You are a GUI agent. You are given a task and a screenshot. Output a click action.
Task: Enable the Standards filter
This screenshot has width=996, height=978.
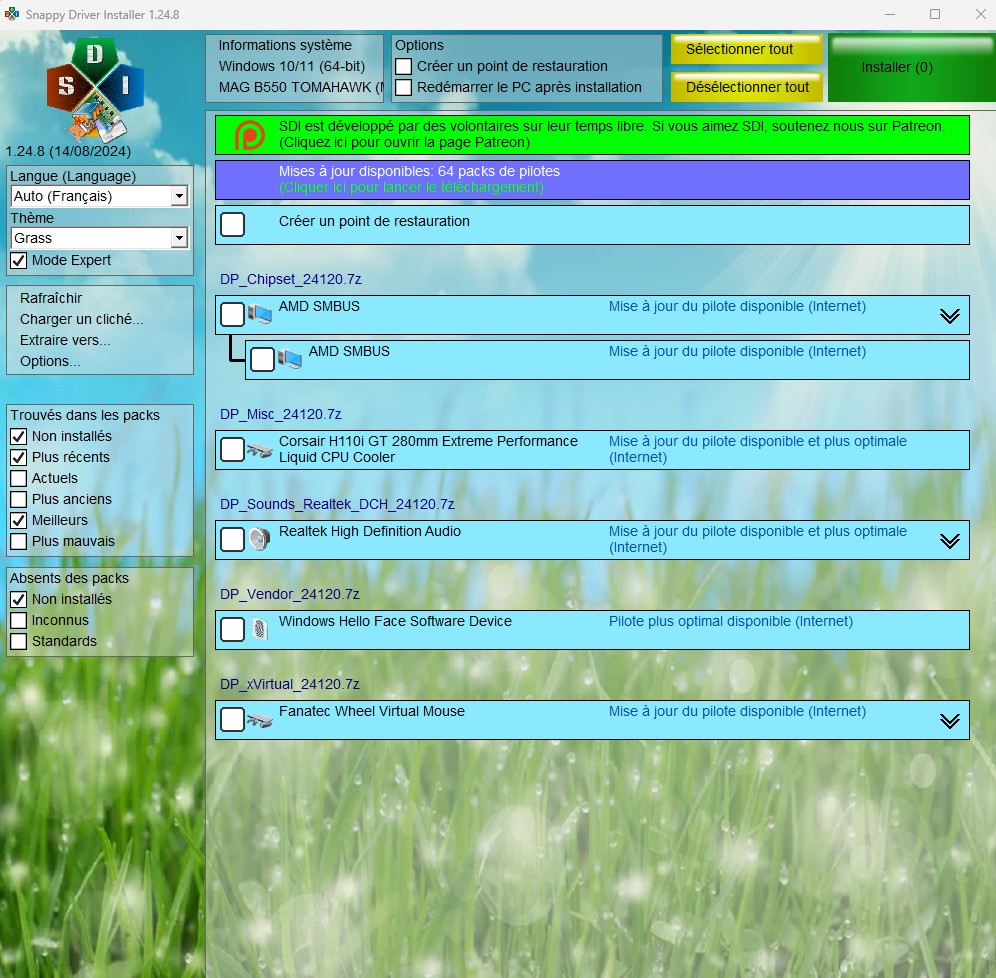[18, 641]
